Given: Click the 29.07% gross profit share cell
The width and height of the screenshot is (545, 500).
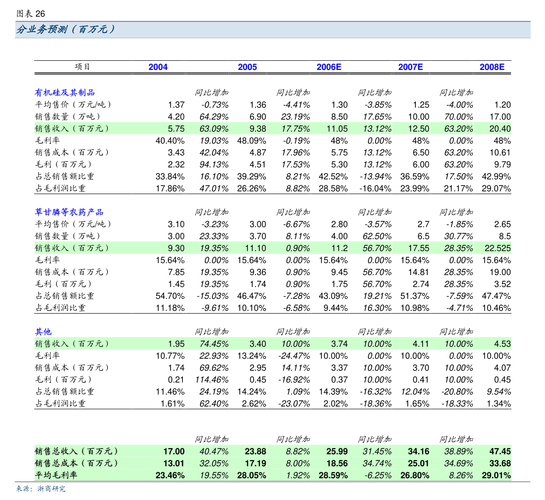Looking at the screenshot, I should click(x=496, y=188).
